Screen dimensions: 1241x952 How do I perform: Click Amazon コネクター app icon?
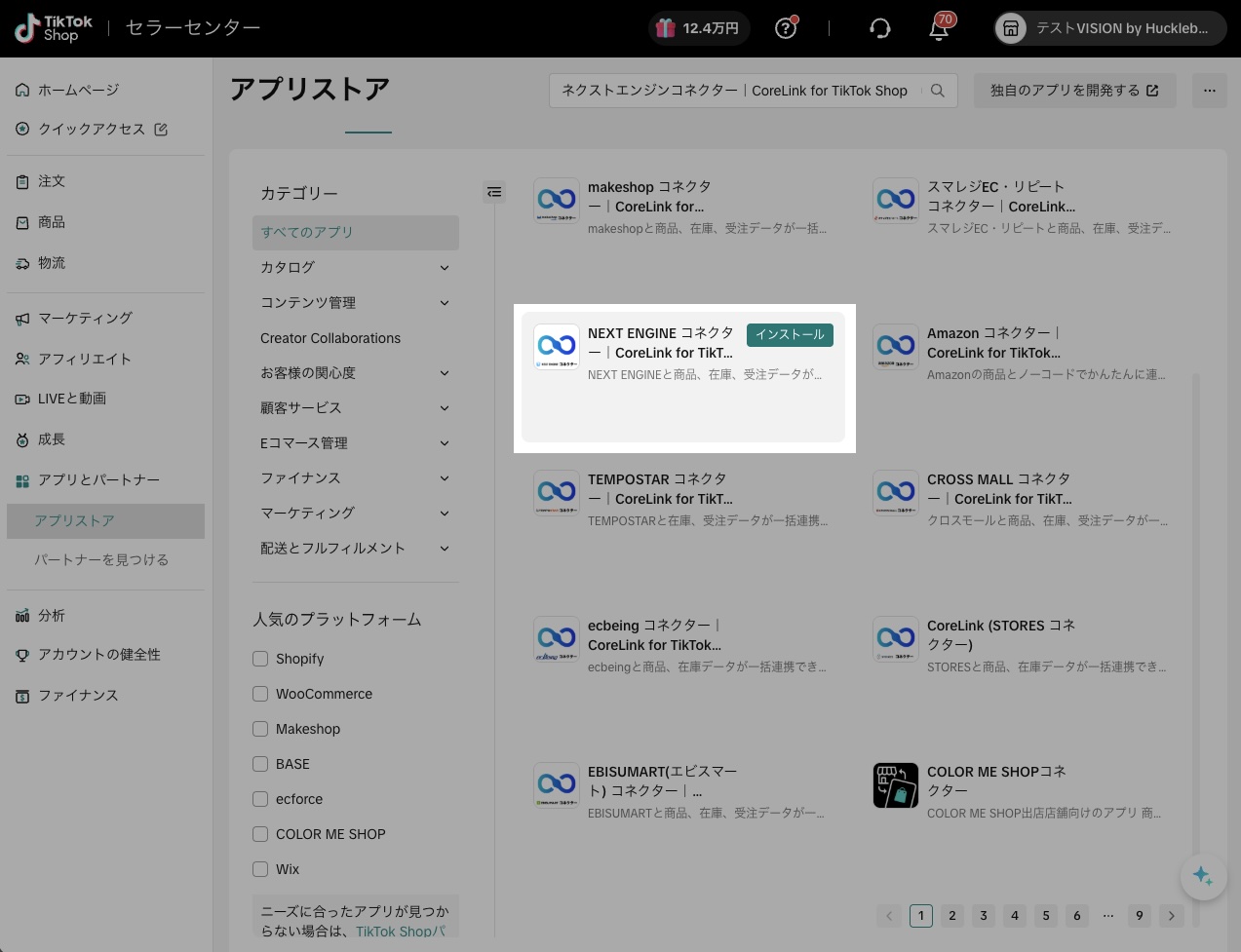(x=896, y=347)
